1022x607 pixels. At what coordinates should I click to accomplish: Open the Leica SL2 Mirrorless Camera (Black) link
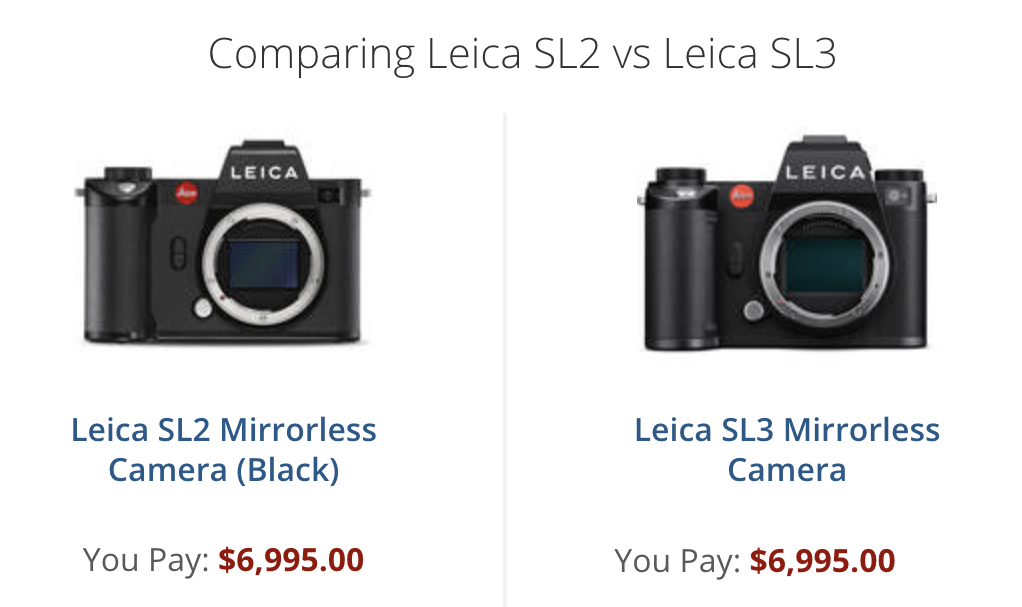click(x=224, y=449)
